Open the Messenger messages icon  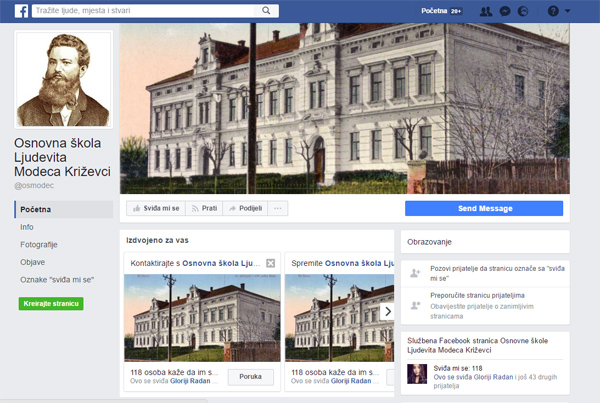pos(505,11)
